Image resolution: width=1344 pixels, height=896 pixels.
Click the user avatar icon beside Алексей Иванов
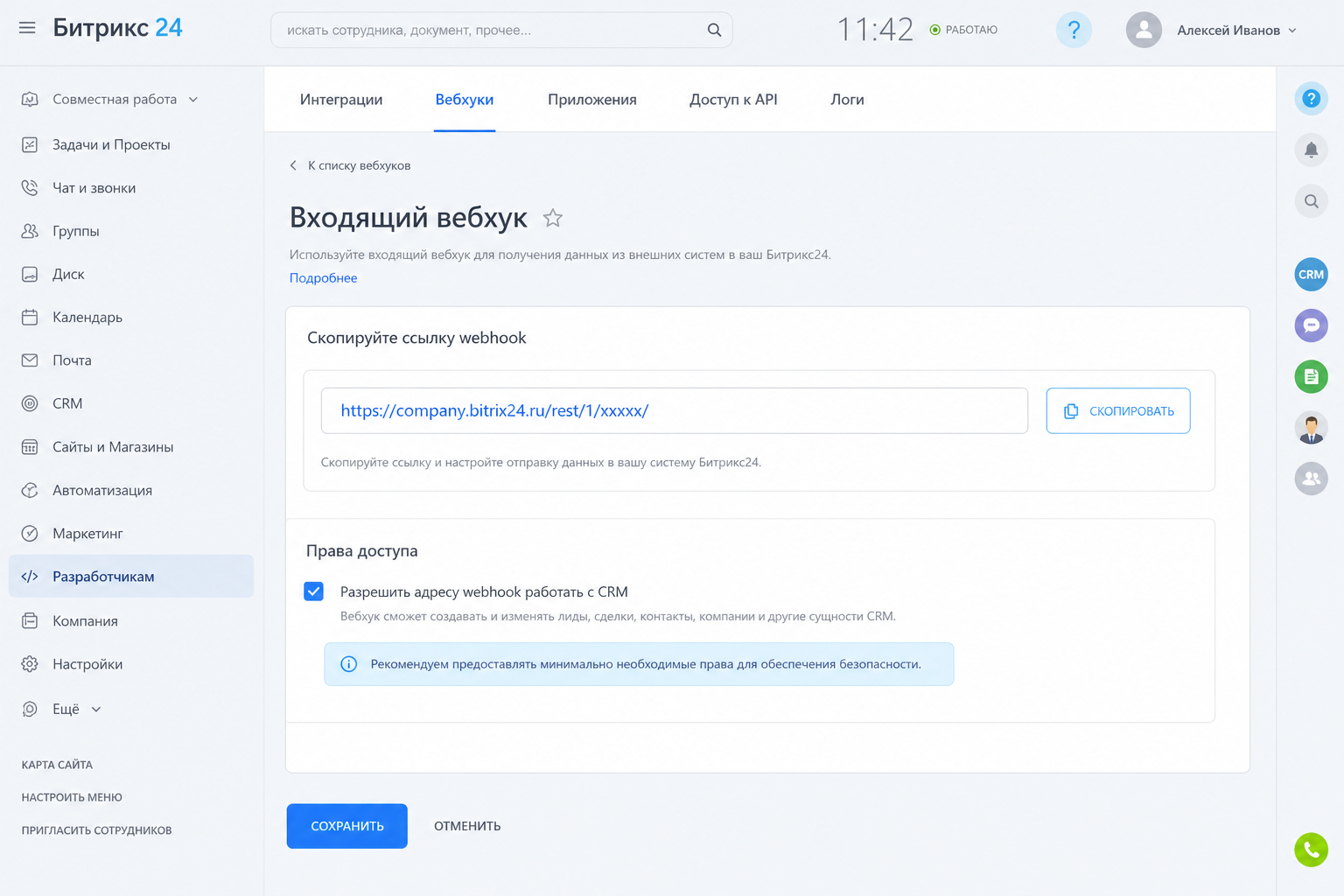coord(1144,30)
